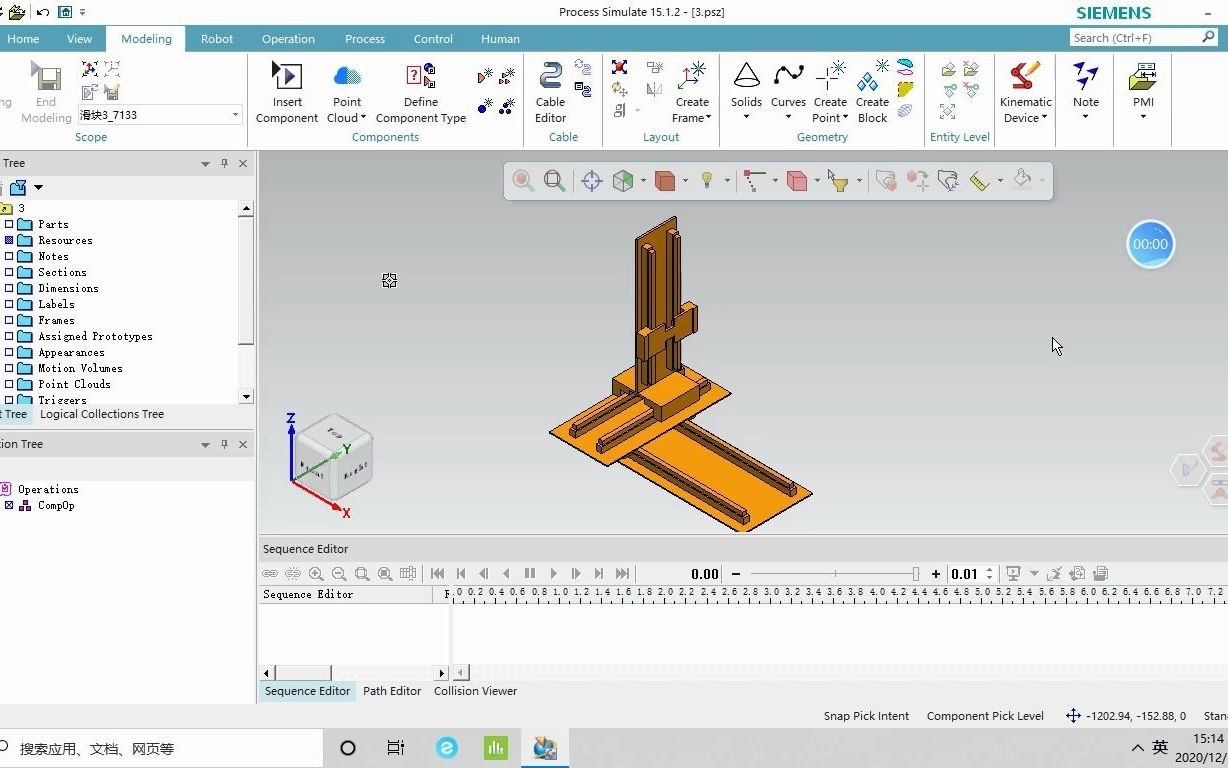Click the Center Of Rotation icon in viewport
The image size is (1228, 768).
pyautogui.click(x=590, y=180)
